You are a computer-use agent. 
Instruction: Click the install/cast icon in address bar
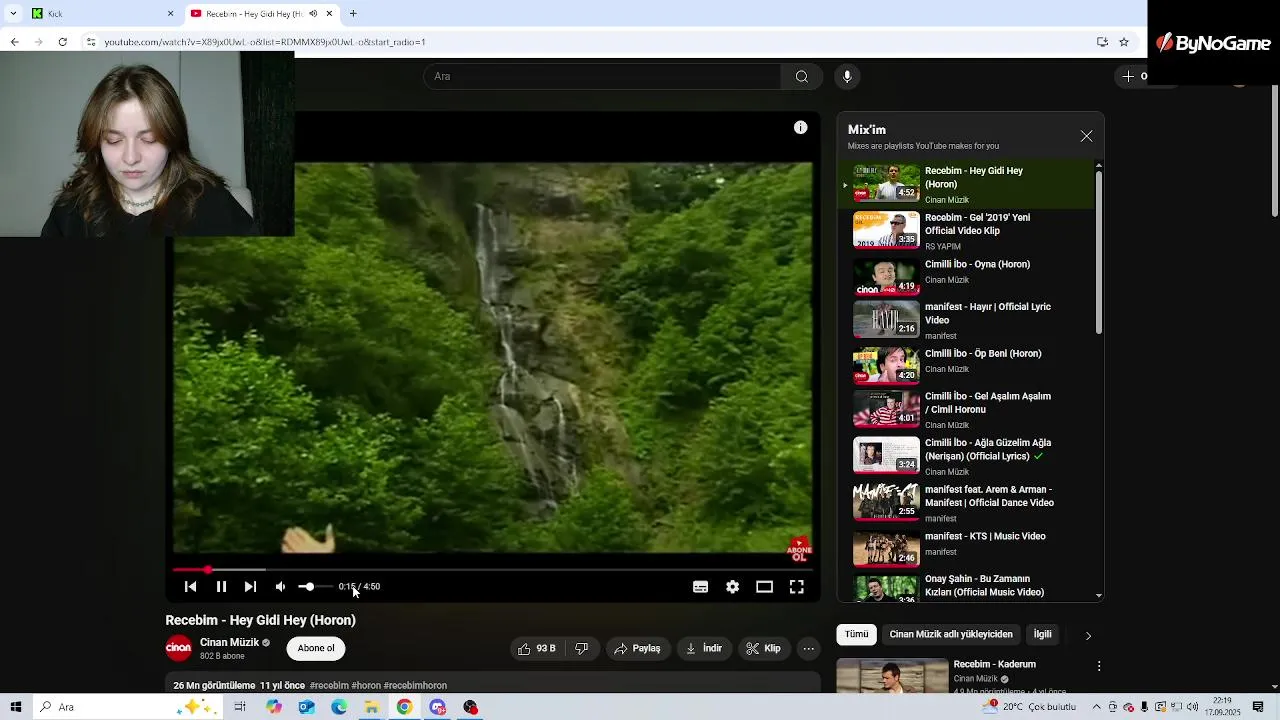tap(1102, 42)
